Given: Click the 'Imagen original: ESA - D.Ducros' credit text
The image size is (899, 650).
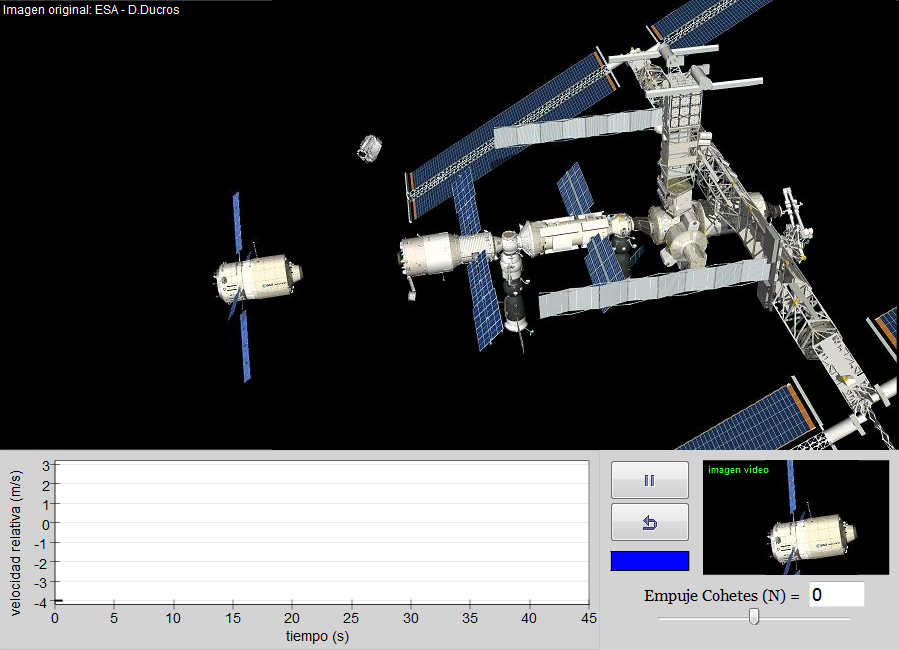Looking at the screenshot, I should [91, 10].
